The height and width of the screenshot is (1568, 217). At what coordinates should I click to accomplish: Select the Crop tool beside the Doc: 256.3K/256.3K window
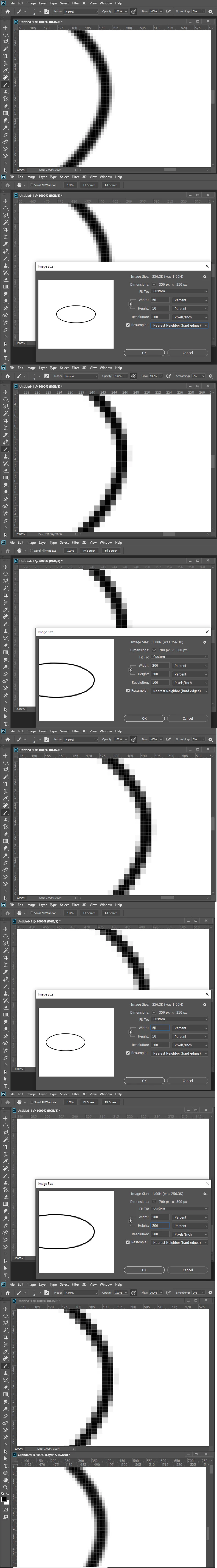[5, 421]
